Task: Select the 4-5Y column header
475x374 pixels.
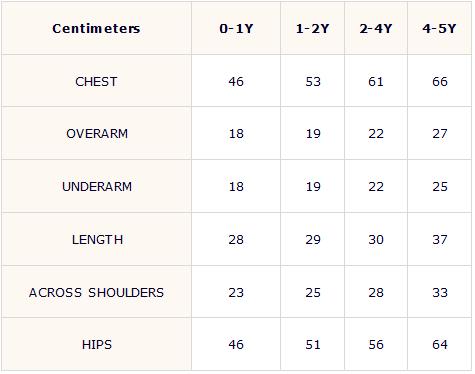Action: pyautogui.click(x=439, y=29)
